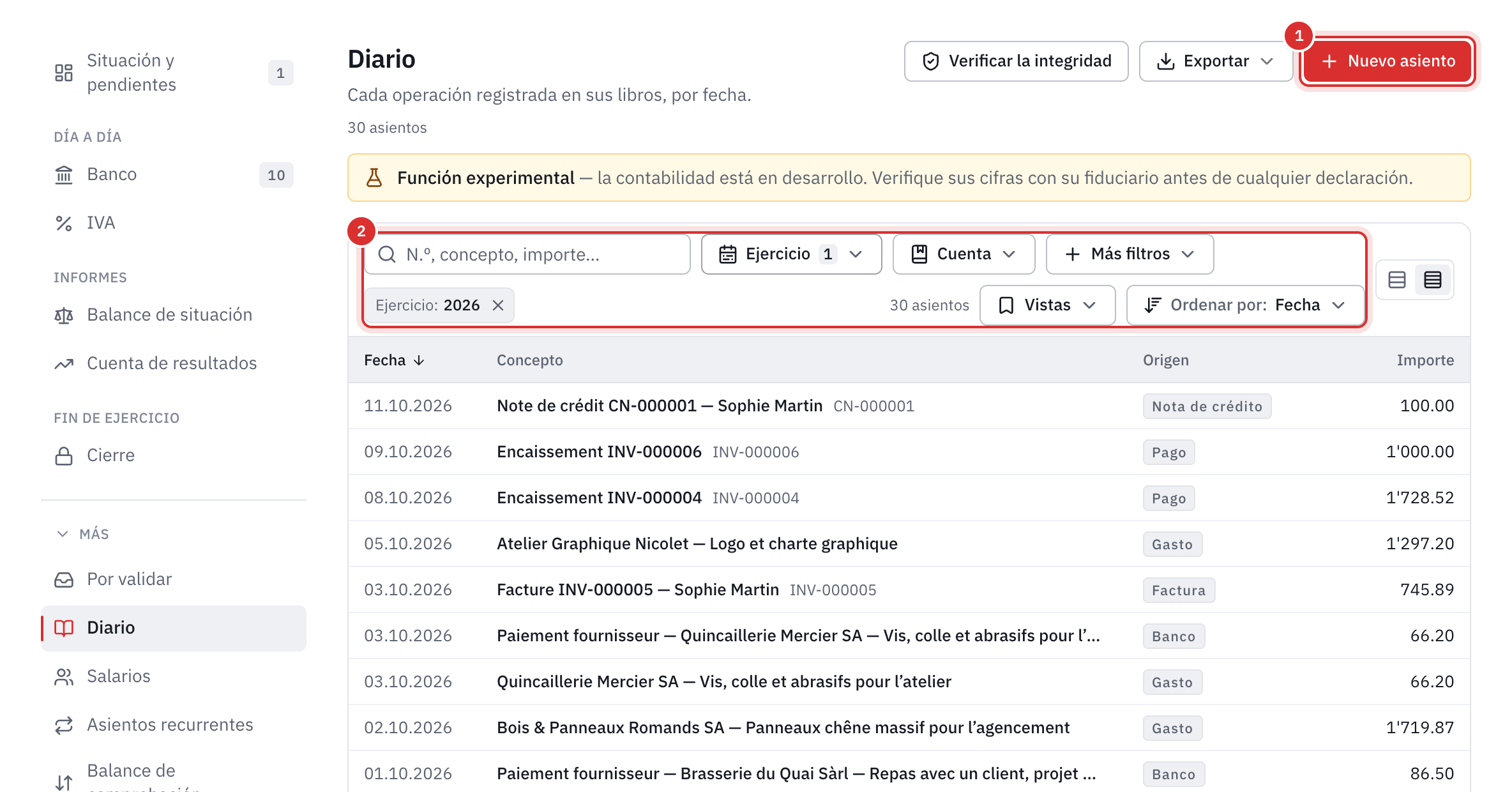Open Atelier Graphique Nicolet entry
This screenshot has width=1512, height=792.
click(x=909, y=544)
